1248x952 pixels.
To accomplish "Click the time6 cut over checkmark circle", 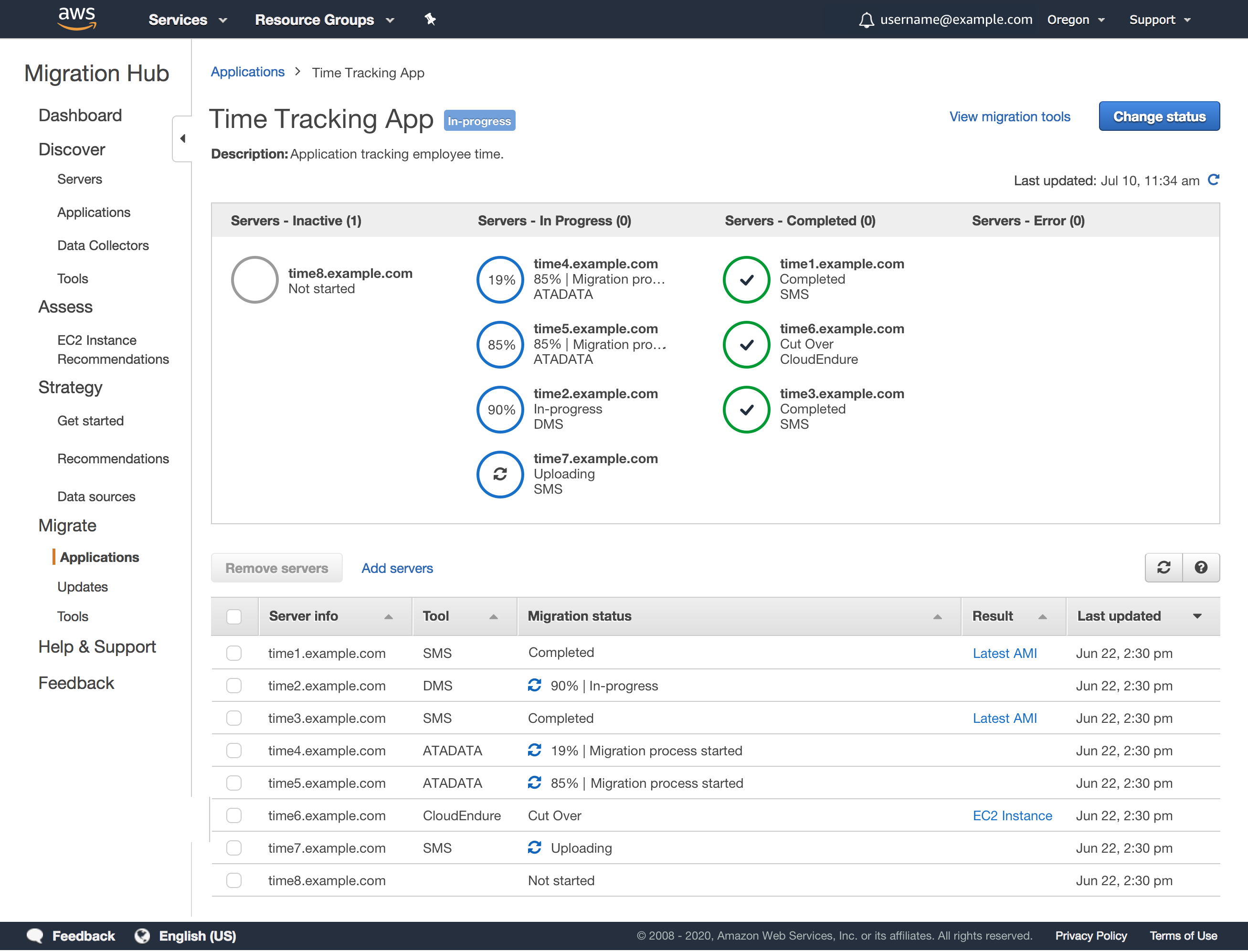I will pos(747,345).
